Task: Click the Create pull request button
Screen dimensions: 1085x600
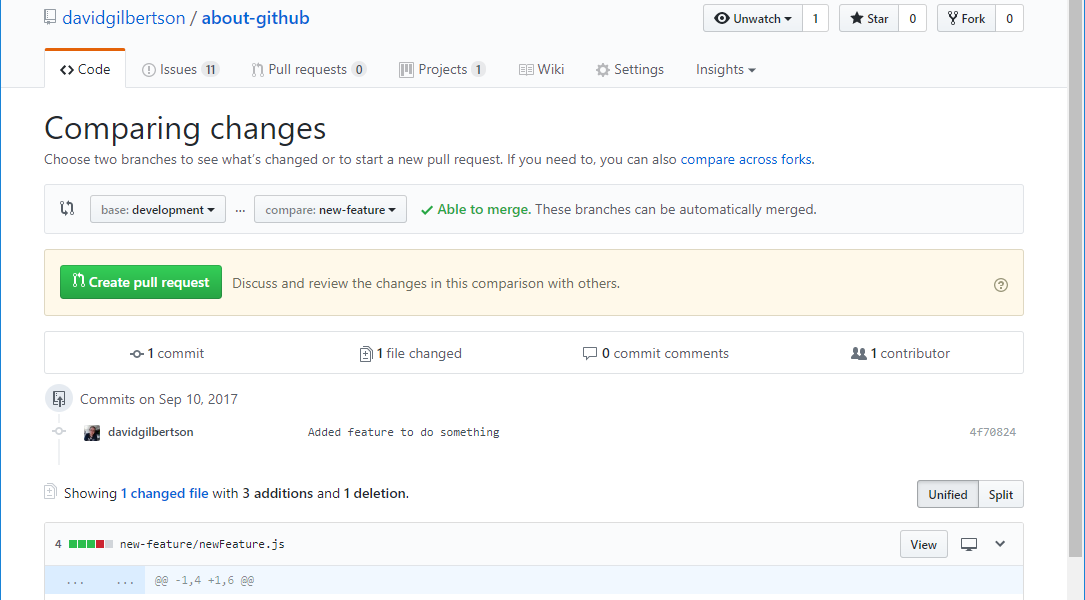Action: [141, 282]
